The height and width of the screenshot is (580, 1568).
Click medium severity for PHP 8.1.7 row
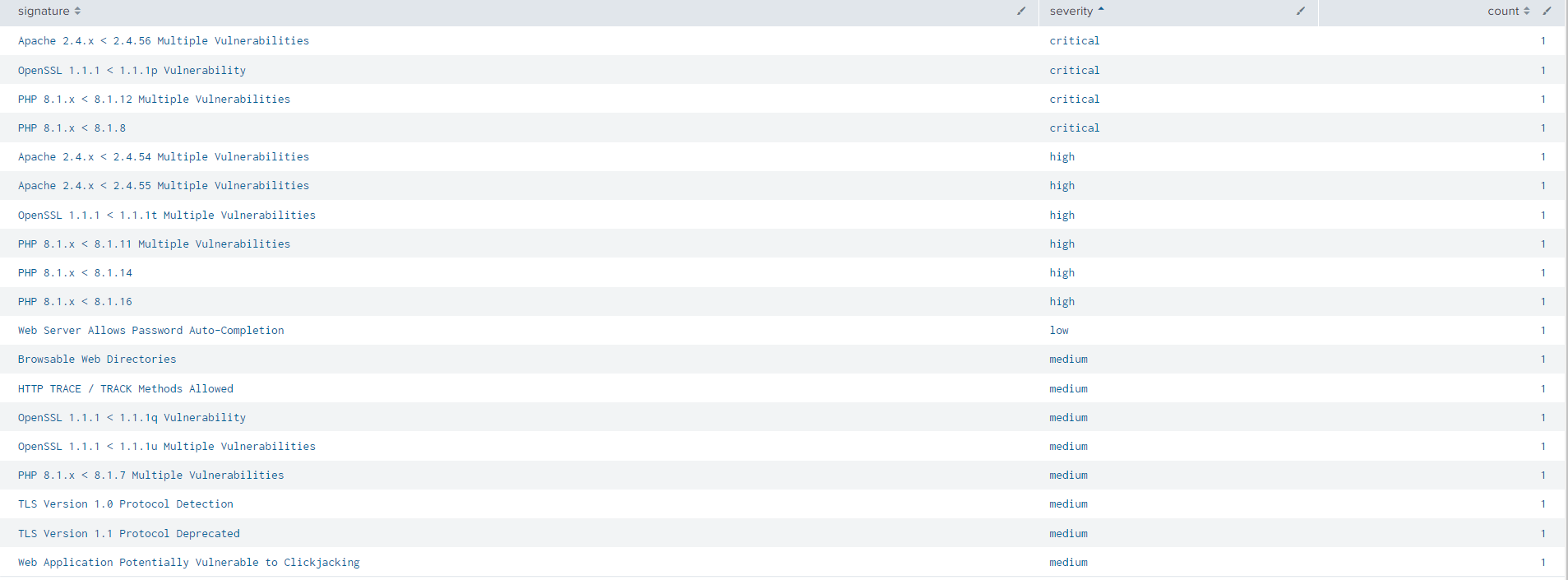tap(1069, 475)
